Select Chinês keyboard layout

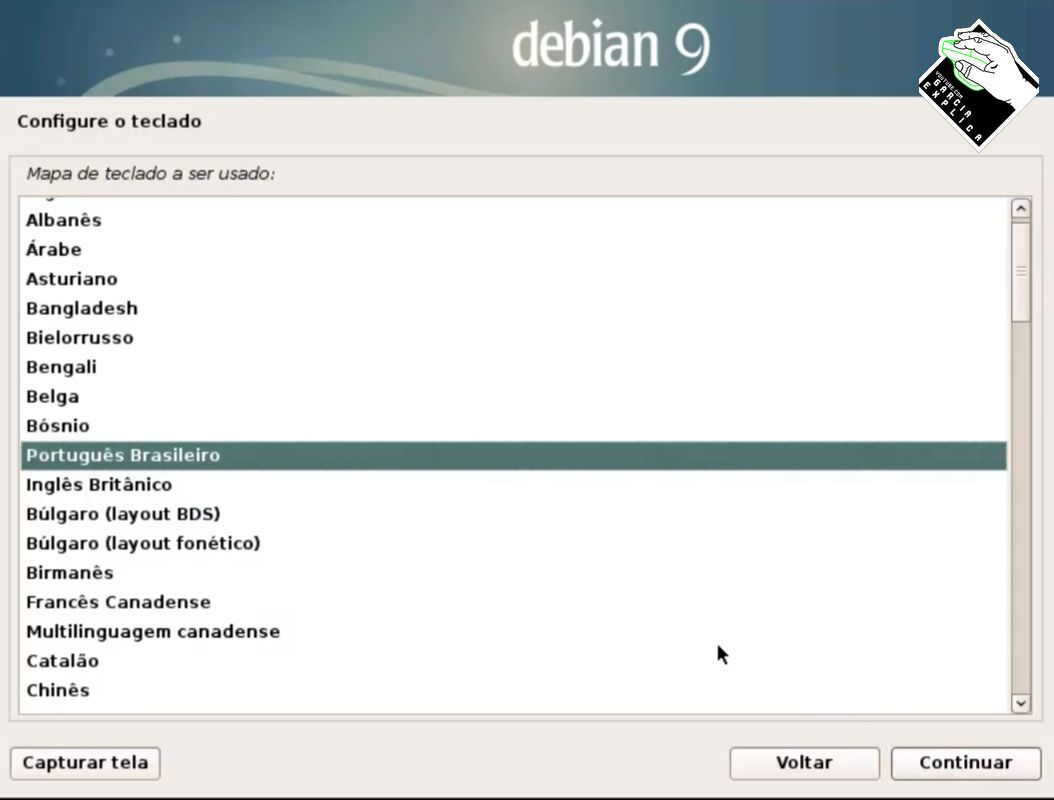point(514,691)
